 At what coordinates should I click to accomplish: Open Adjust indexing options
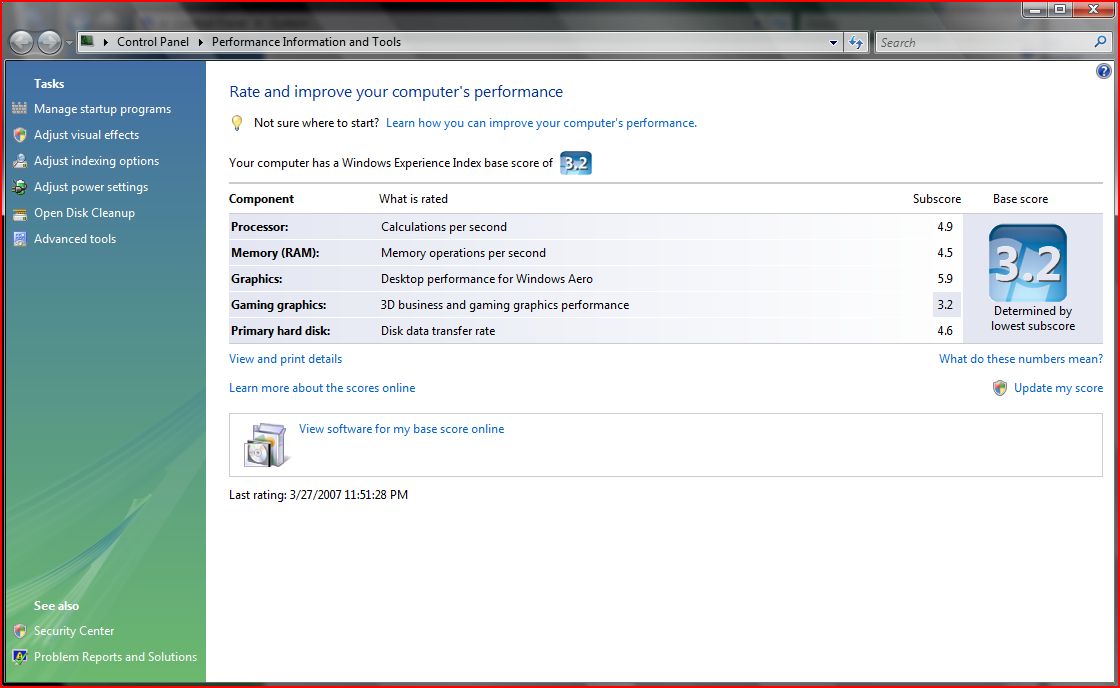point(96,161)
